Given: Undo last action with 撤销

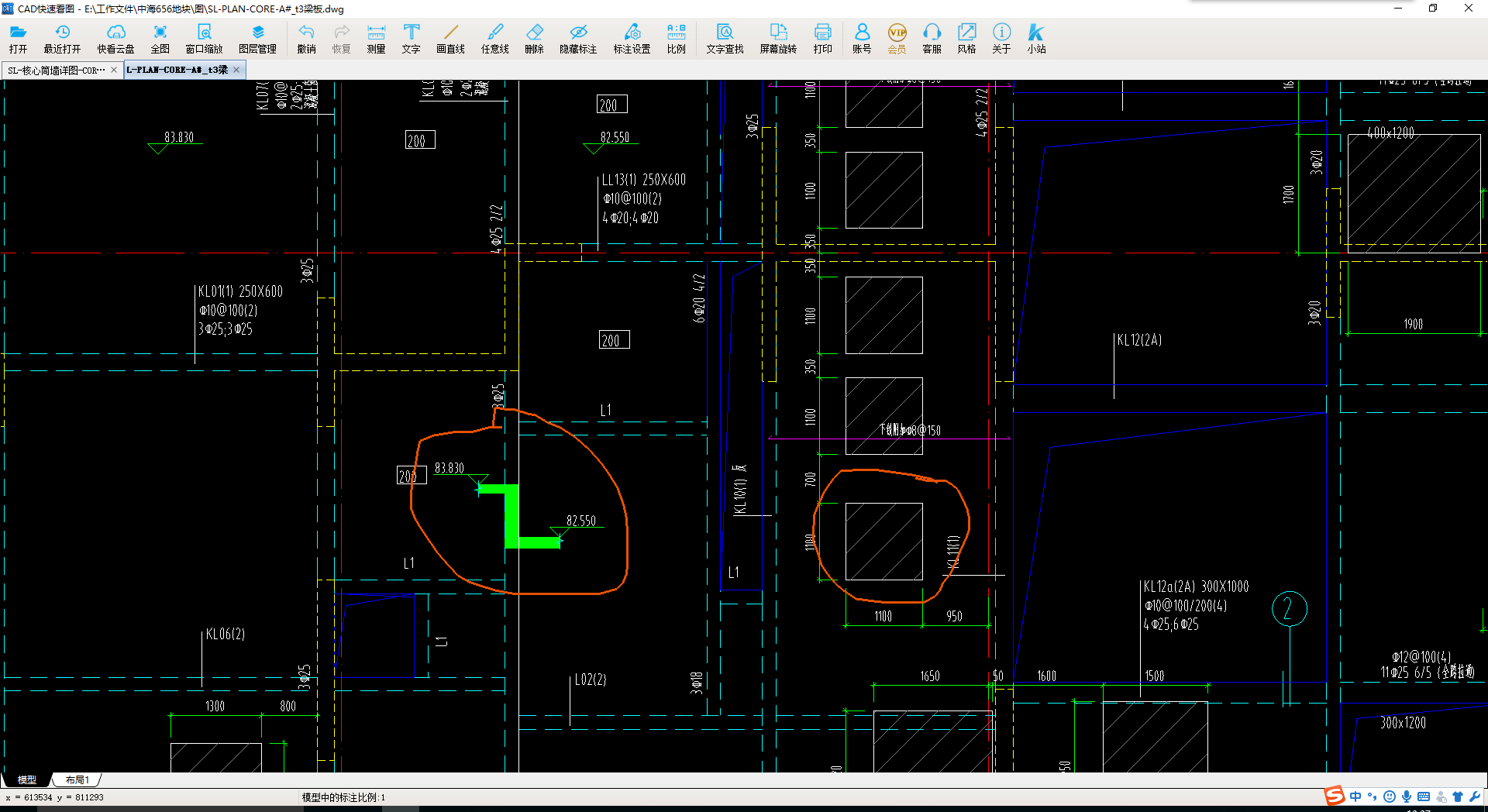Looking at the screenshot, I should click(306, 38).
